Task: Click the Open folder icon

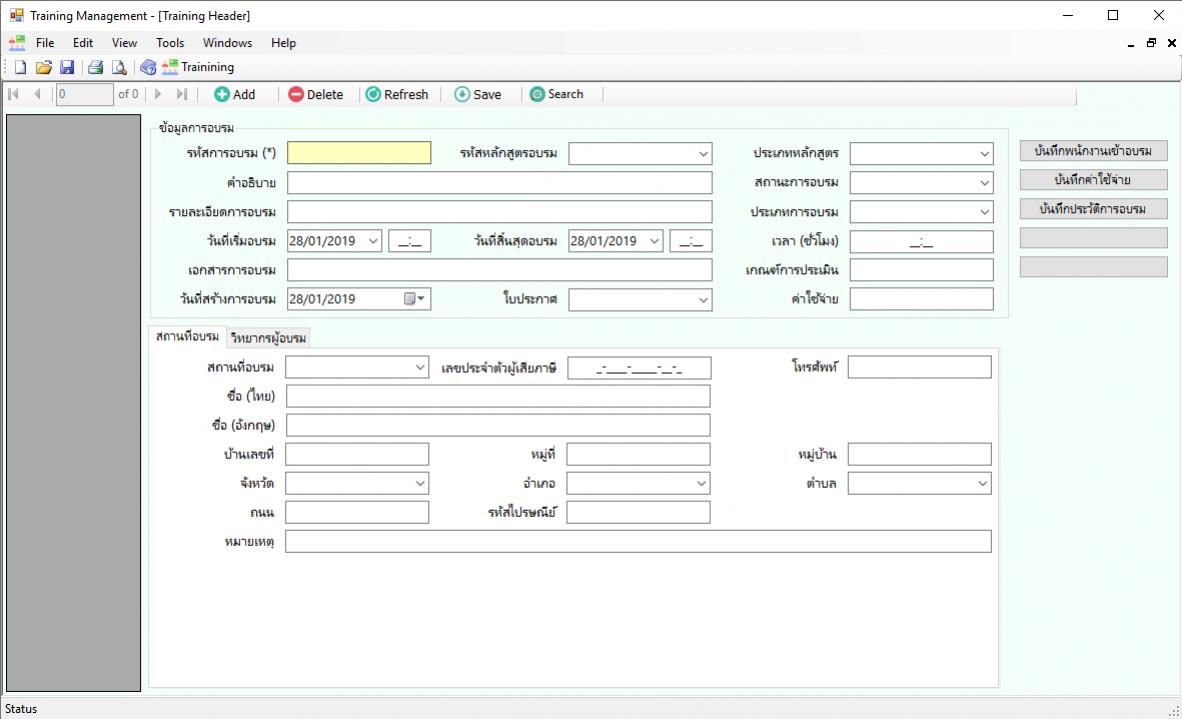Action: pyautogui.click(x=43, y=67)
